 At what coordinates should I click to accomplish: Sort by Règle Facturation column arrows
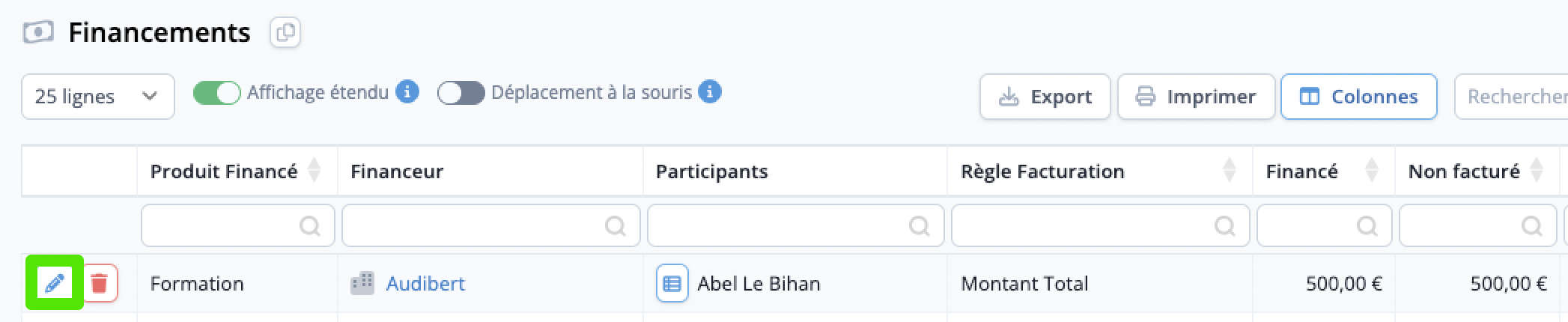(1230, 171)
